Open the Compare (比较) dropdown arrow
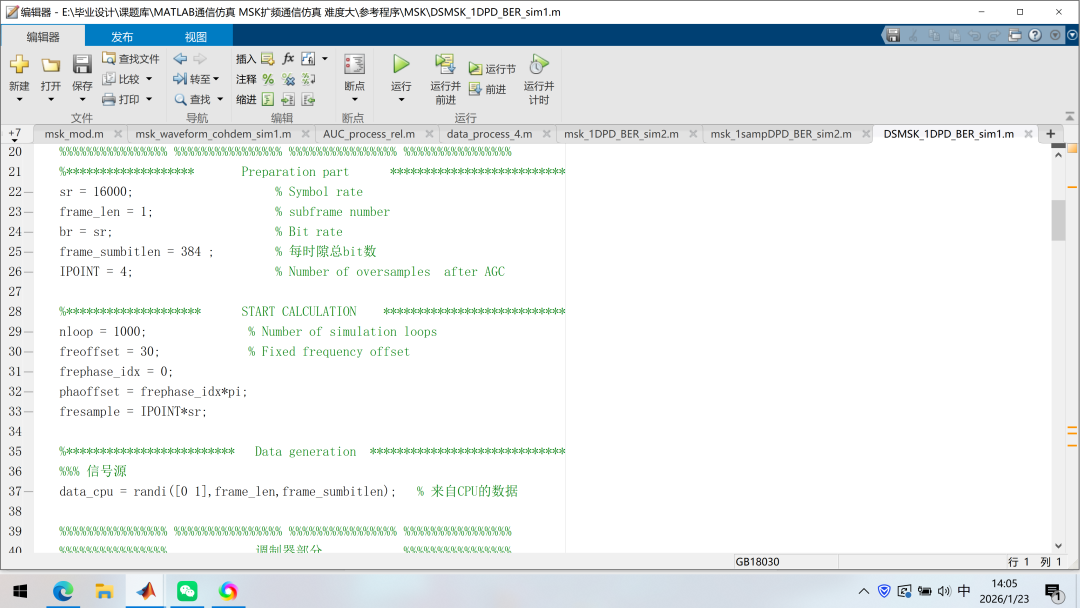1080x608 pixels. [x=149, y=79]
